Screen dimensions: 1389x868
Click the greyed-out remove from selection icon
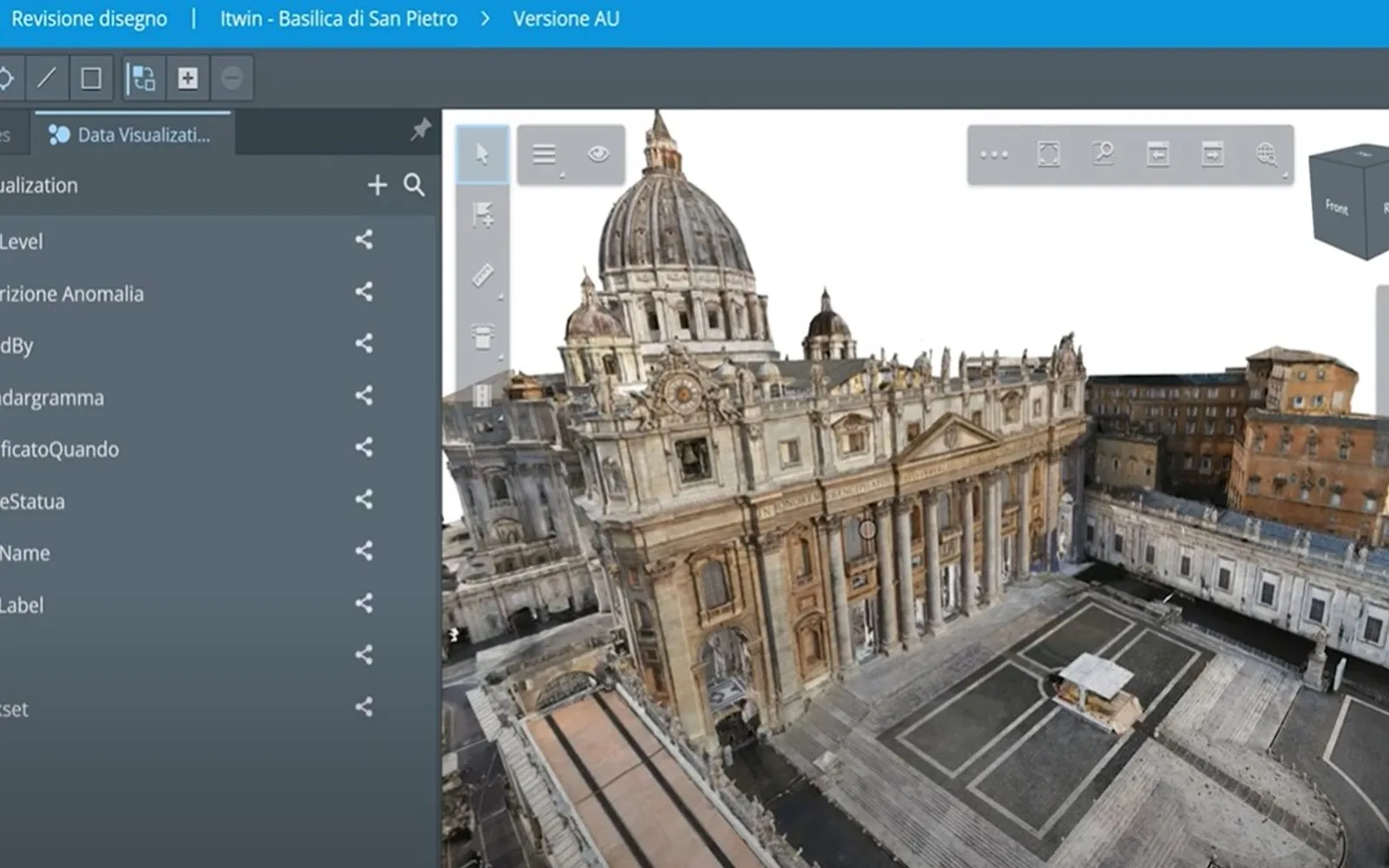[232, 78]
